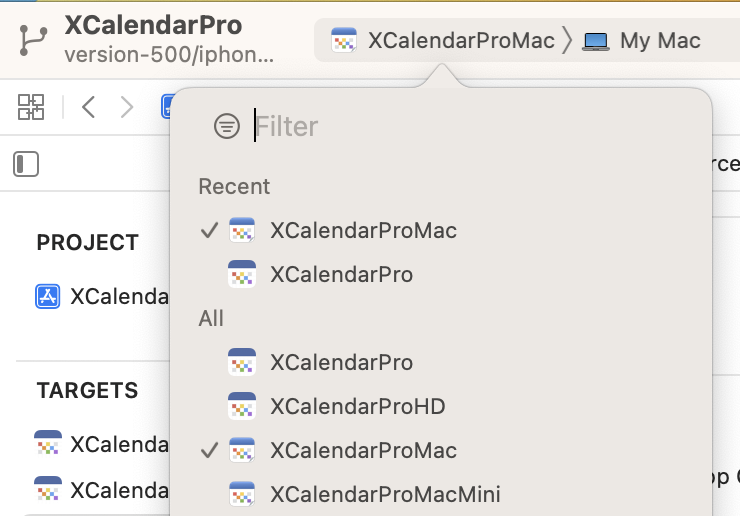Choose the XCalendarProMacMini scheme

coord(385,494)
